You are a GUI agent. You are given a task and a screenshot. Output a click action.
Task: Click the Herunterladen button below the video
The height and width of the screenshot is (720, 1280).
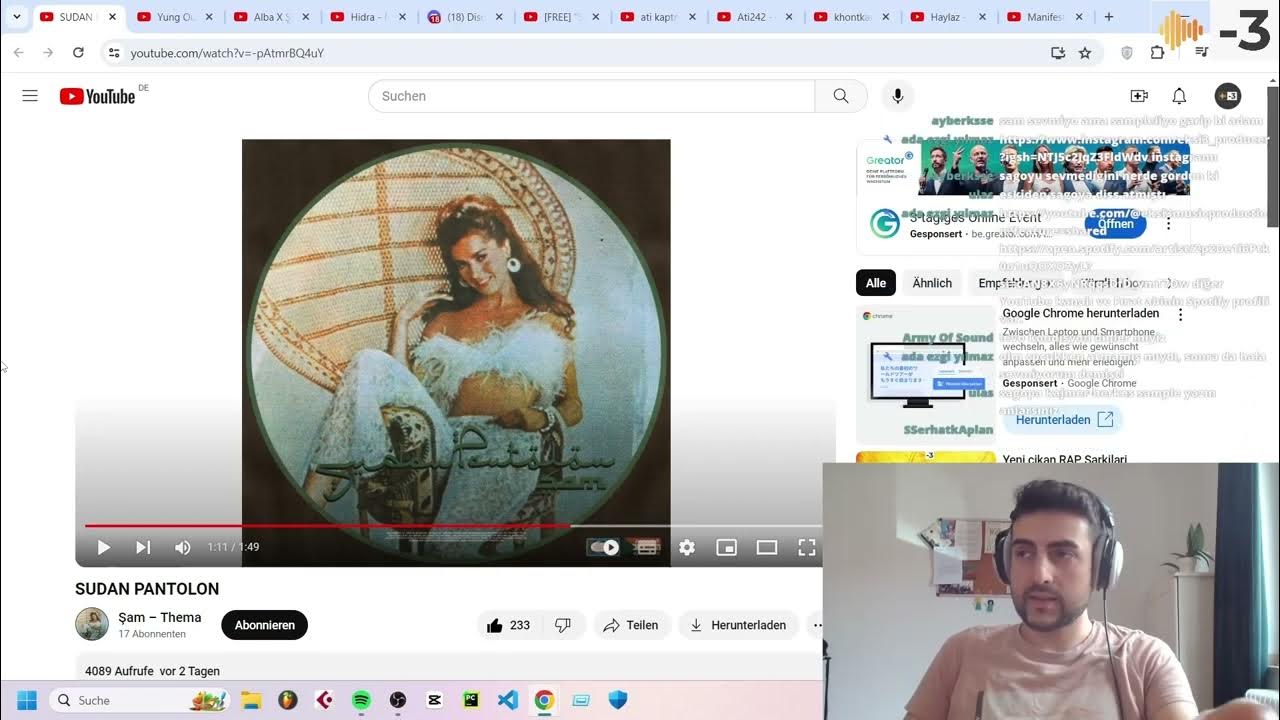(x=739, y=625)
